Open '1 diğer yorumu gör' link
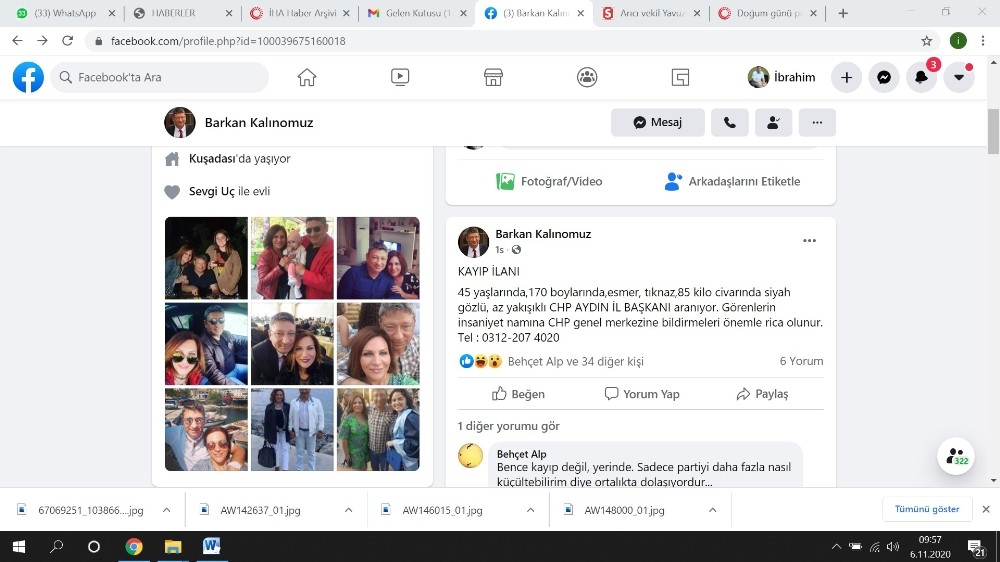The height and width of the screenshot is (562, 1000). [508, 426]
